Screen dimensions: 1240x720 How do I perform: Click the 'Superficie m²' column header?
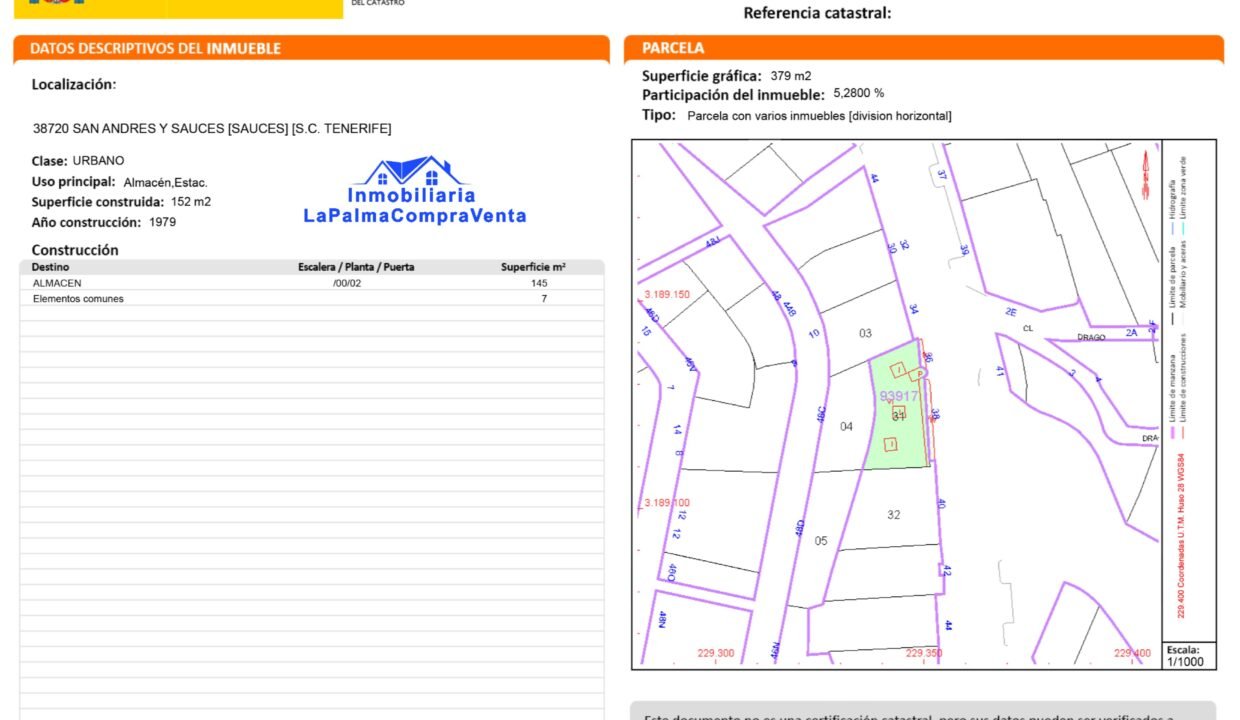(x=533, y=267)
